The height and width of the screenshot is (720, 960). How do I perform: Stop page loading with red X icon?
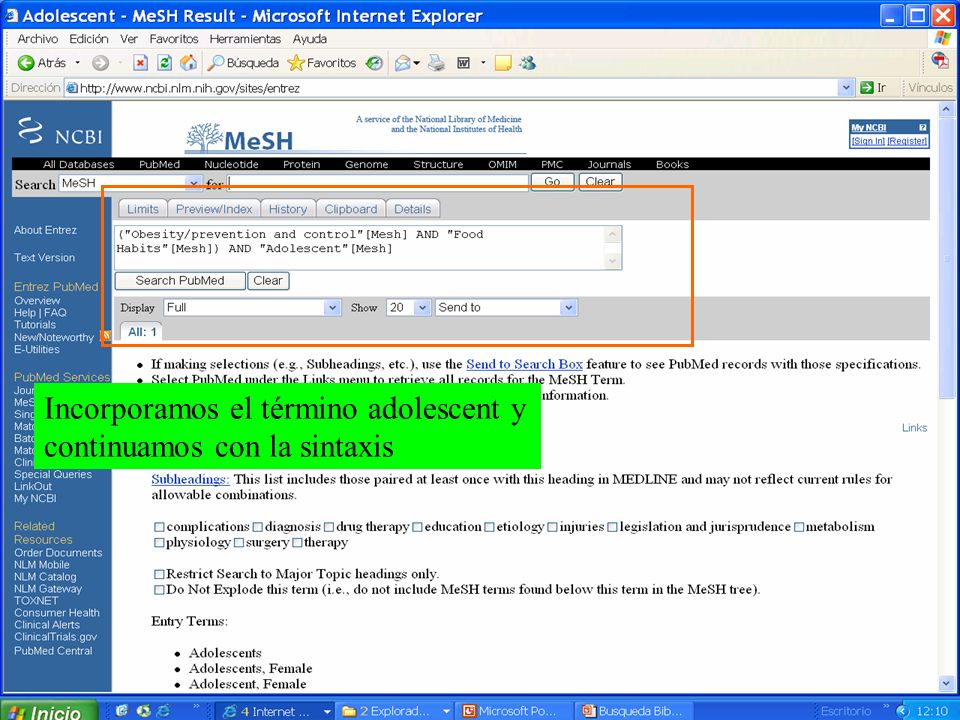click(140, 62)
